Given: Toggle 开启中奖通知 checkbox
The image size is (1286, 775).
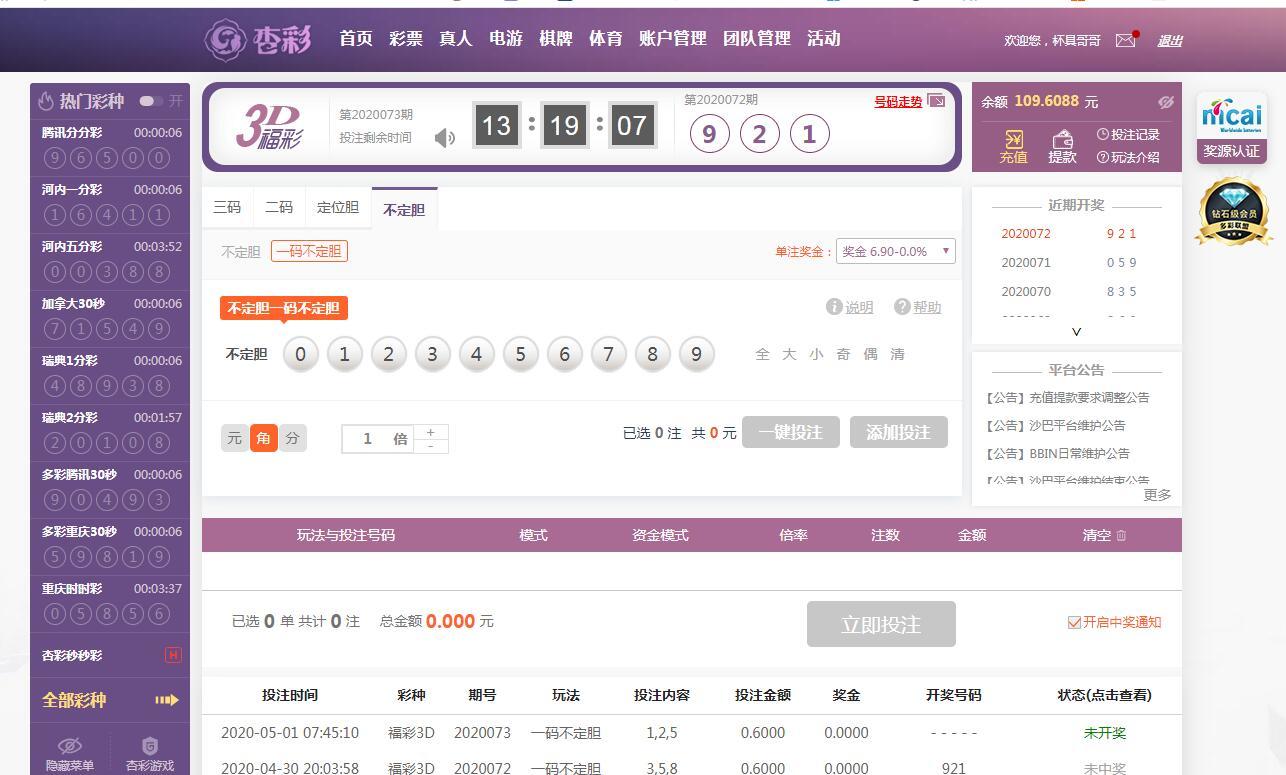Looking at the screenshot, I should coord(1074,622).
